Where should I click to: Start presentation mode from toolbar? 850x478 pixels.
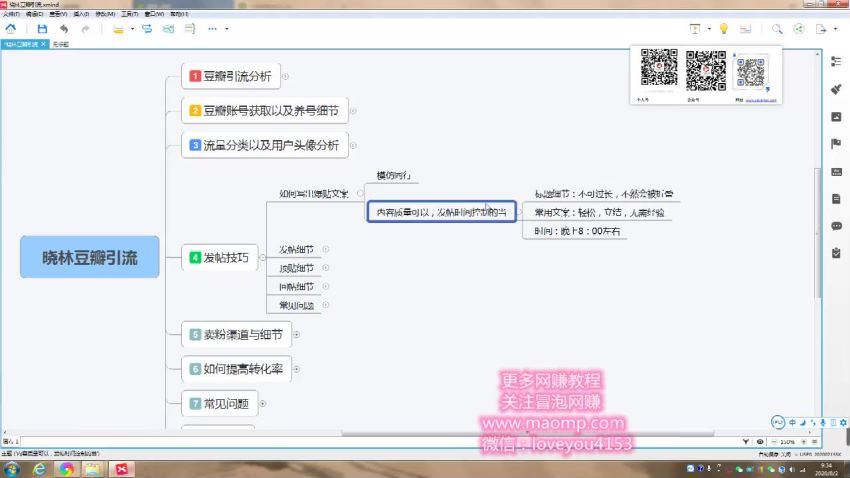(x=695, y=29)
